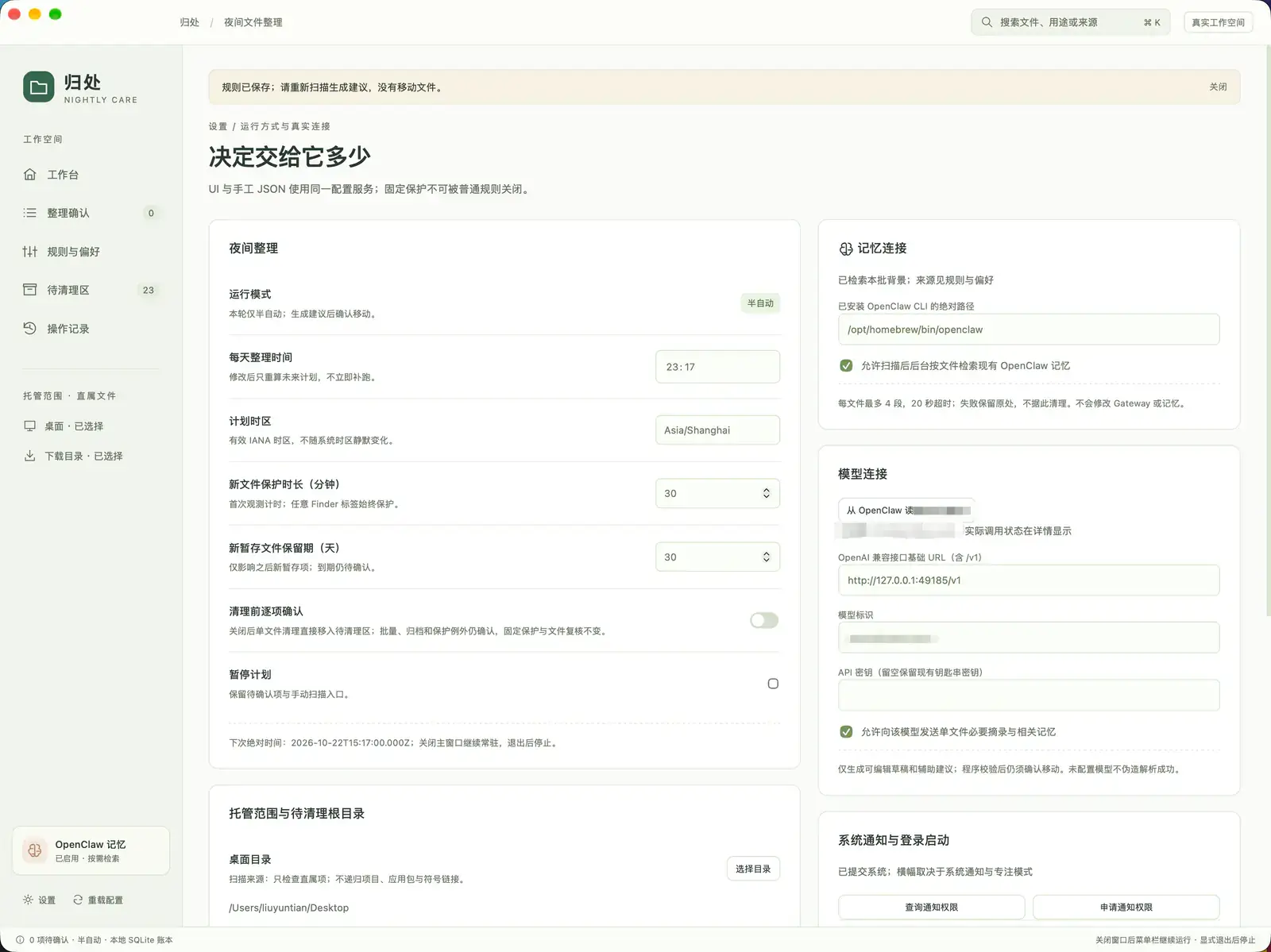Click the /Users/liuyuntian/Desktop path text
The height and width of the screenshot is (952, 1271).
[289, 908]
